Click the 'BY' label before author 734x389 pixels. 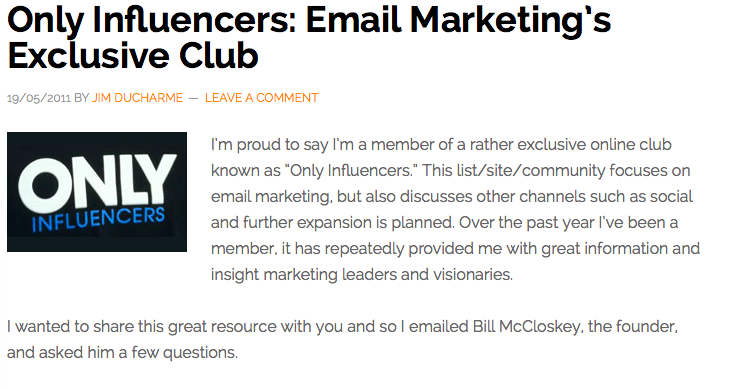(x=81, y=98)
